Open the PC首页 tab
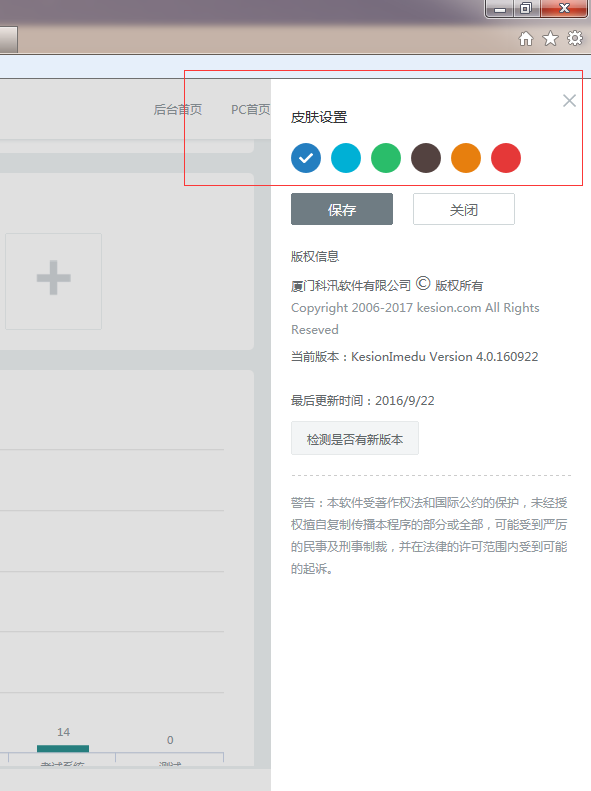591x791 pixels. tap(250, 109)
